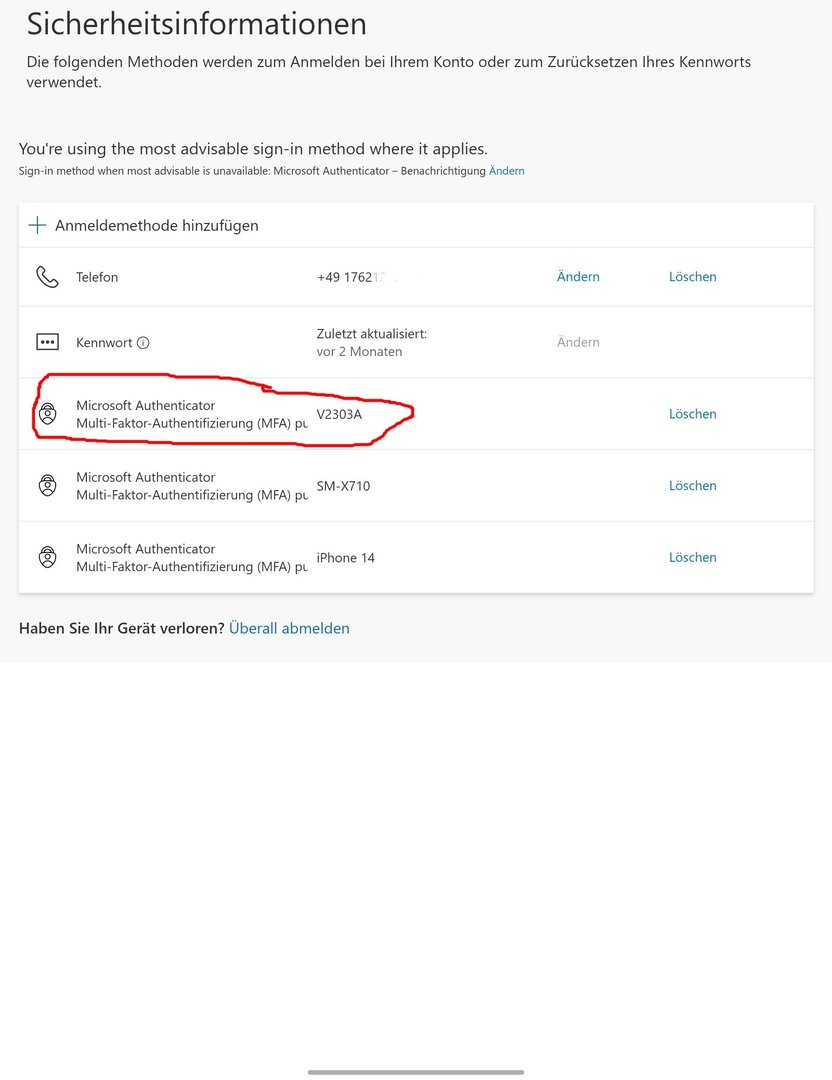
Task: Tap the bottom home gesture bar
Action: click(416, 1072)
